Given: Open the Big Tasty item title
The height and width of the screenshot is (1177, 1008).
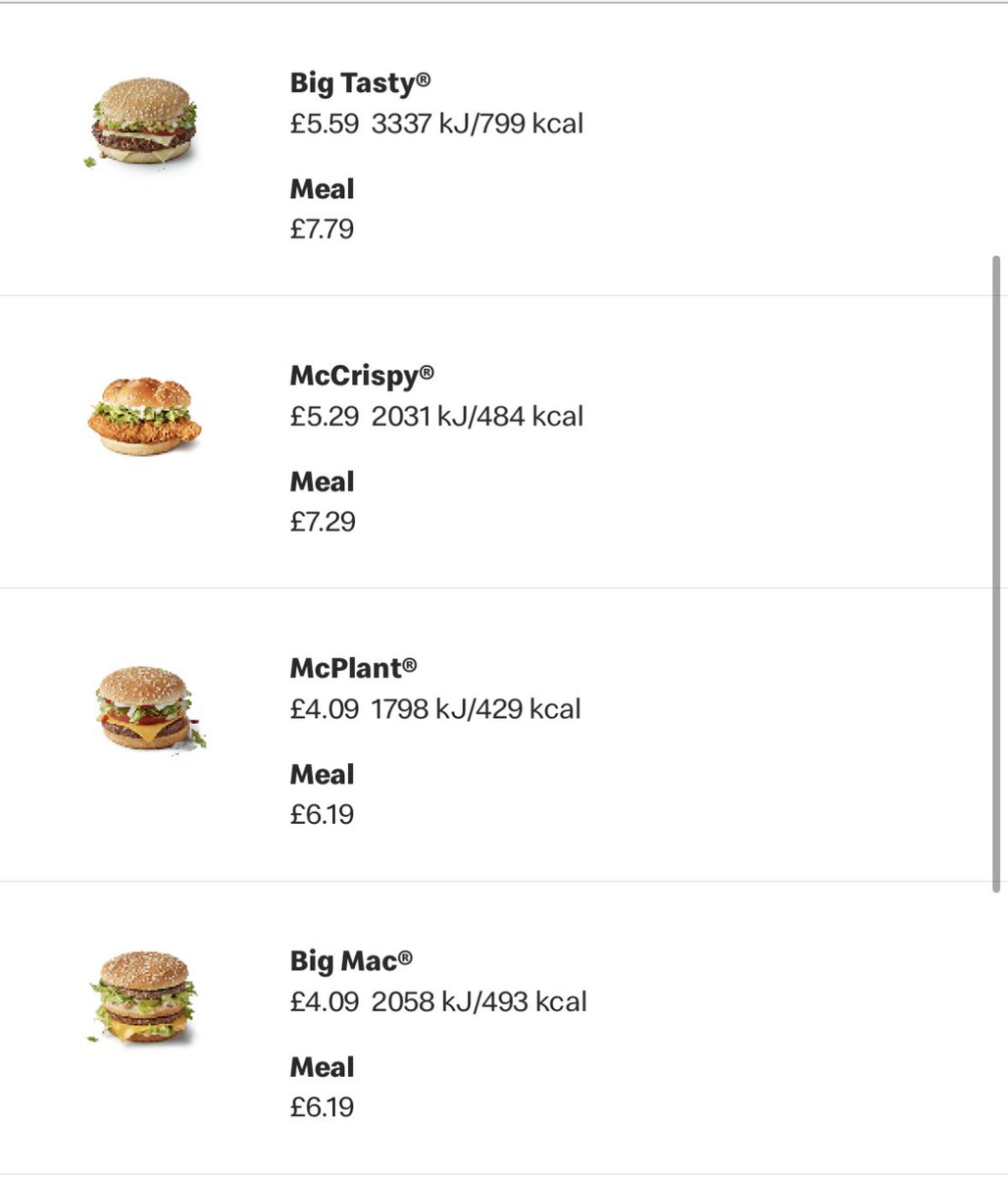Looking at the screenshot, I should [x=360, y=83].
